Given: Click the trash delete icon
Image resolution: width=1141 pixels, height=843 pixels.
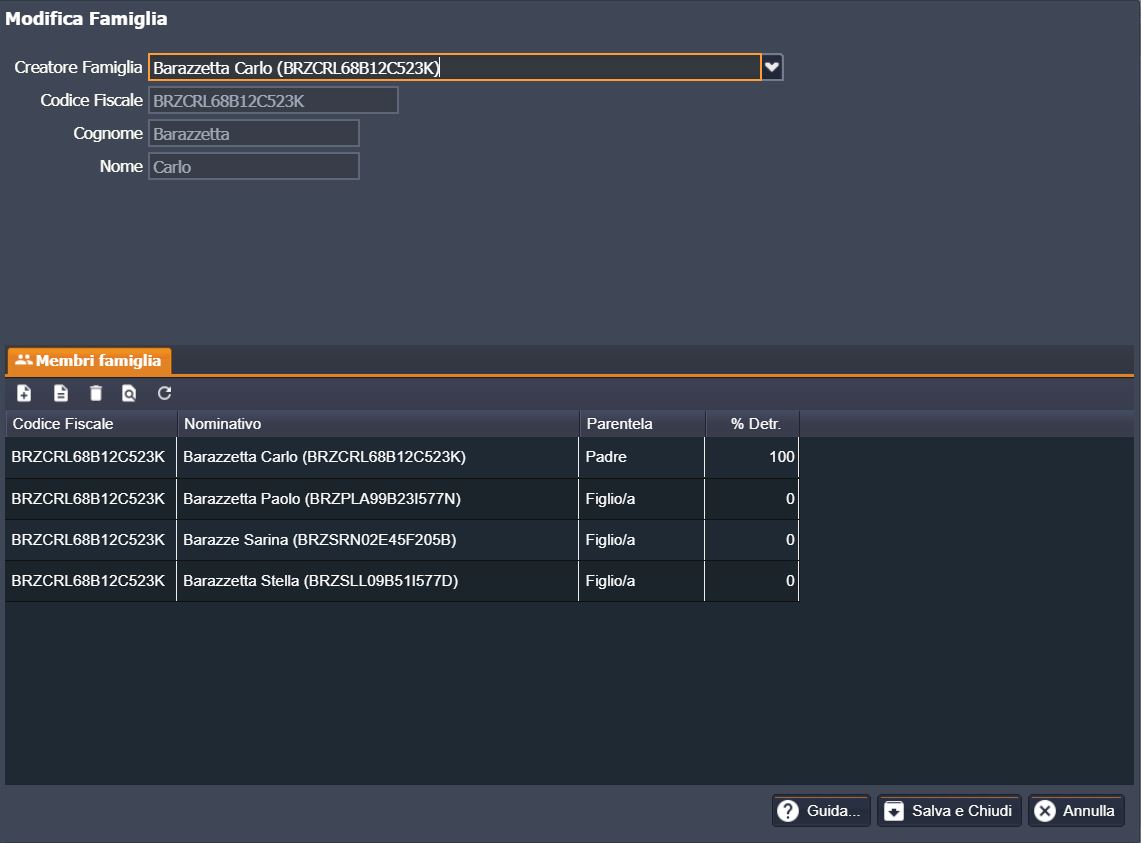Looking at the screenshot, I should (96, 393).
